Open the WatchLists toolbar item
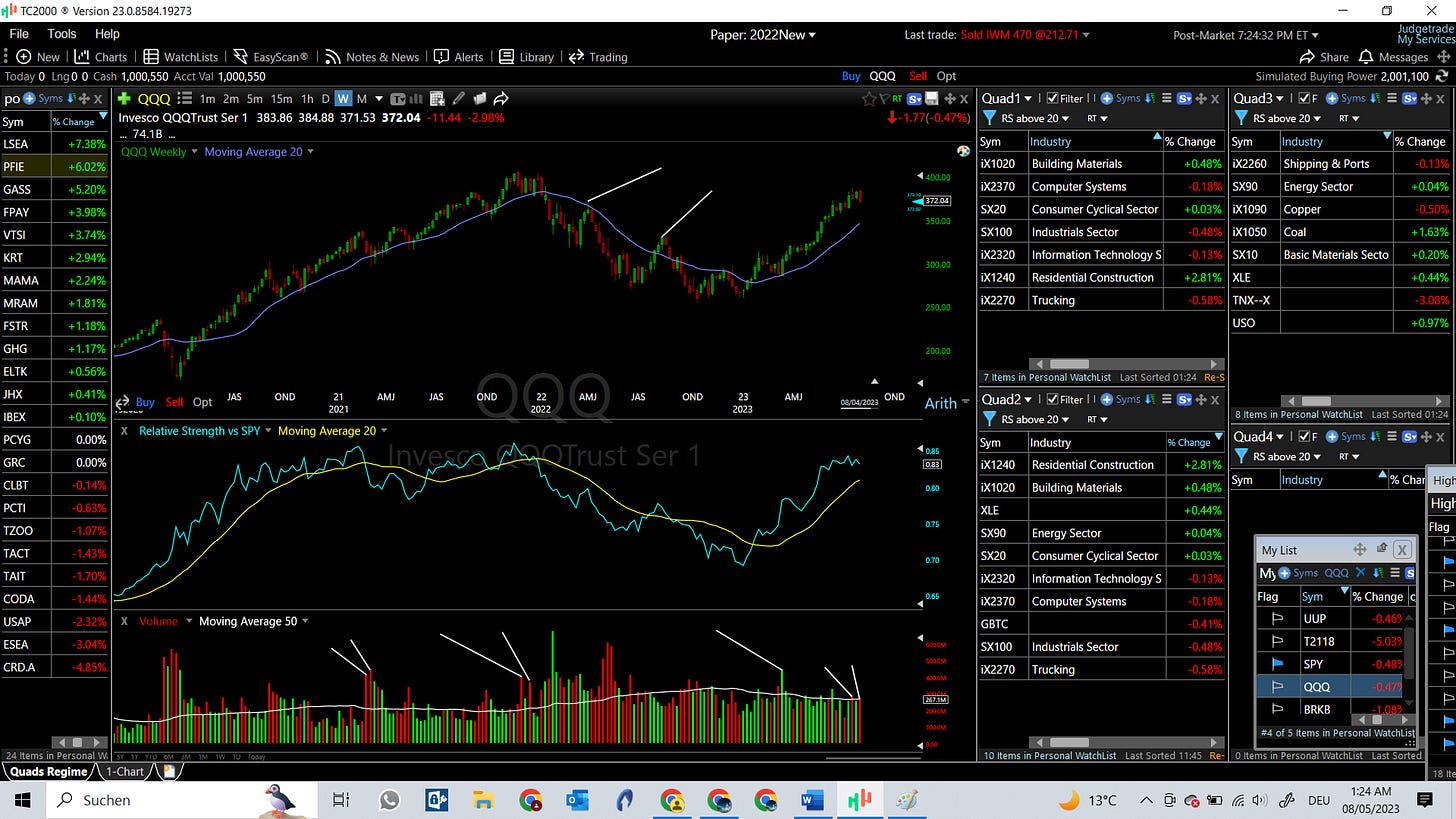1456x819 pixels. pyautogui.click(x=180, y=57)
